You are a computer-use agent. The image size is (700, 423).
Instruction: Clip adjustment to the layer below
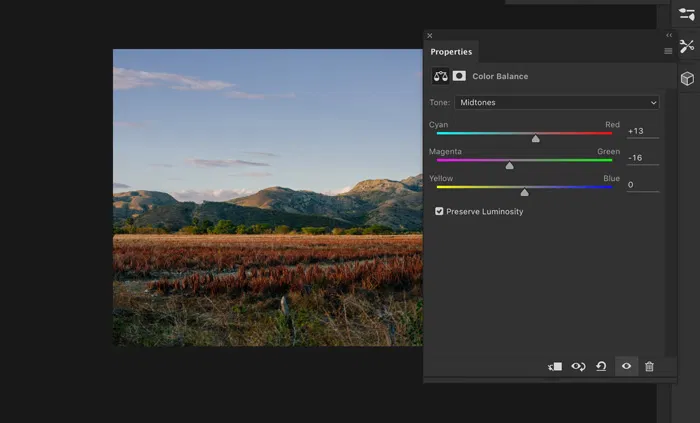point(555,367)
